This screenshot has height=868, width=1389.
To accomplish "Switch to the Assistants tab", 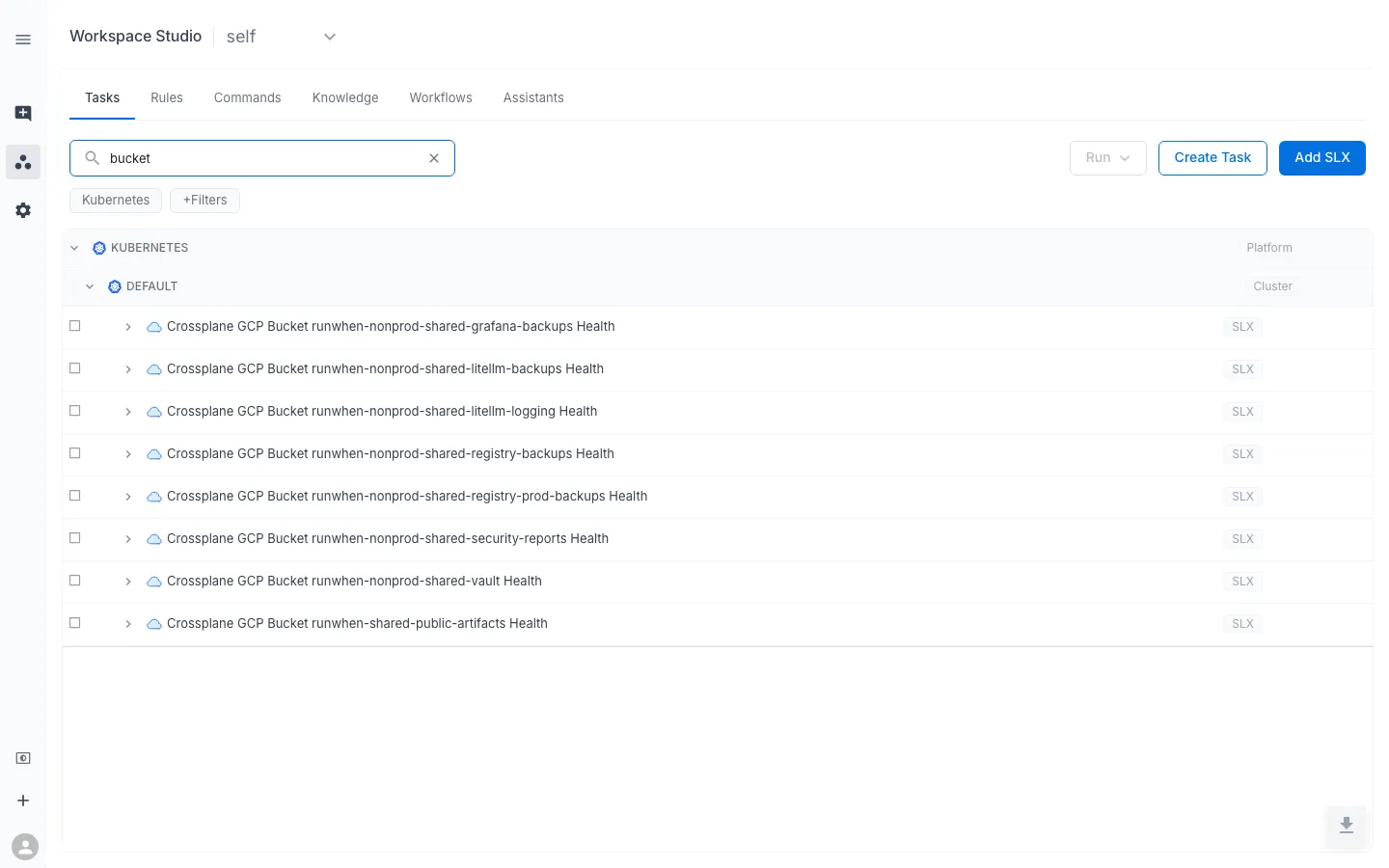I will pos(533,97).
